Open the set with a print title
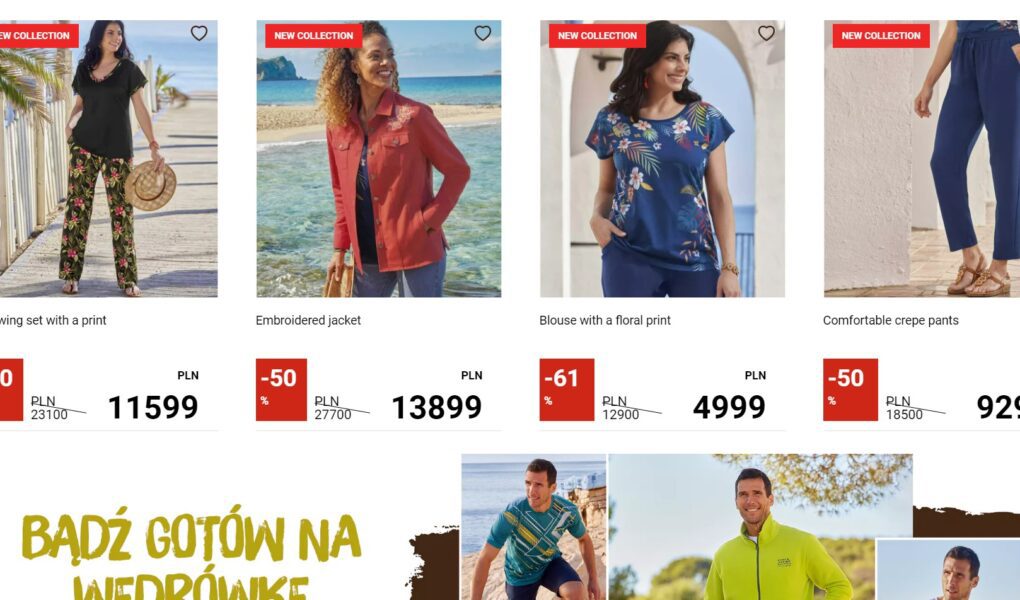The width and height of the screenshot is (1020, 600). pyautogui.click(x=53, y=320)
